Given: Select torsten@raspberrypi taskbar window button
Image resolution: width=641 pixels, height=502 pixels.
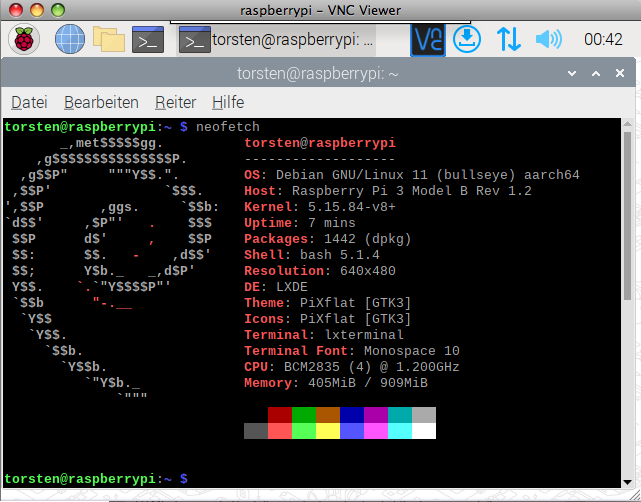Looking at the screenshot, I should pos(276,40).
